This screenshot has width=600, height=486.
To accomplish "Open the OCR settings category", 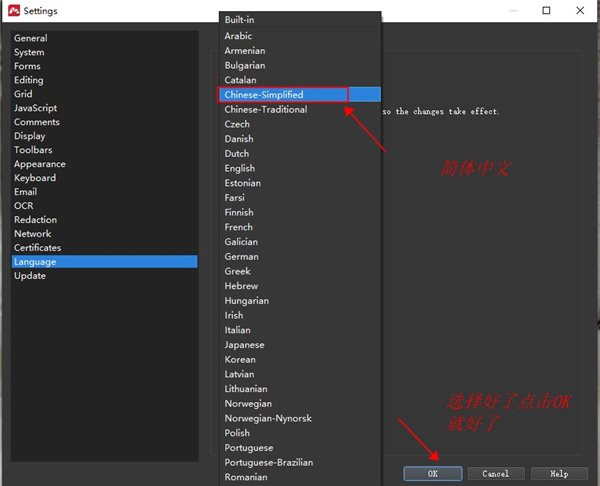I will point(24,206).
